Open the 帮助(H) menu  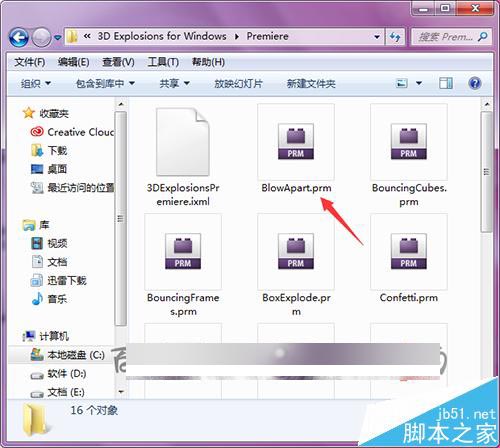[208, 62]
